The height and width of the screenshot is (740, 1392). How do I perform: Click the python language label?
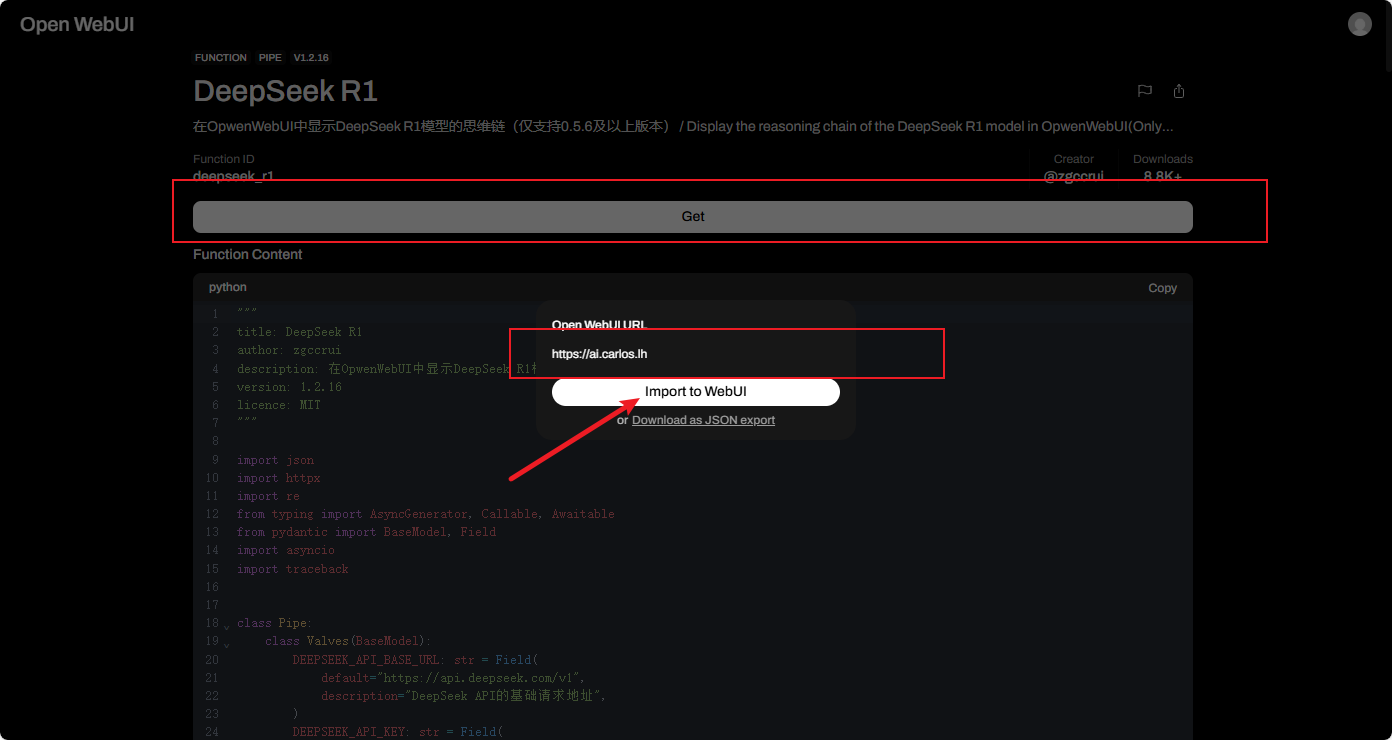(x=228, y=287)
